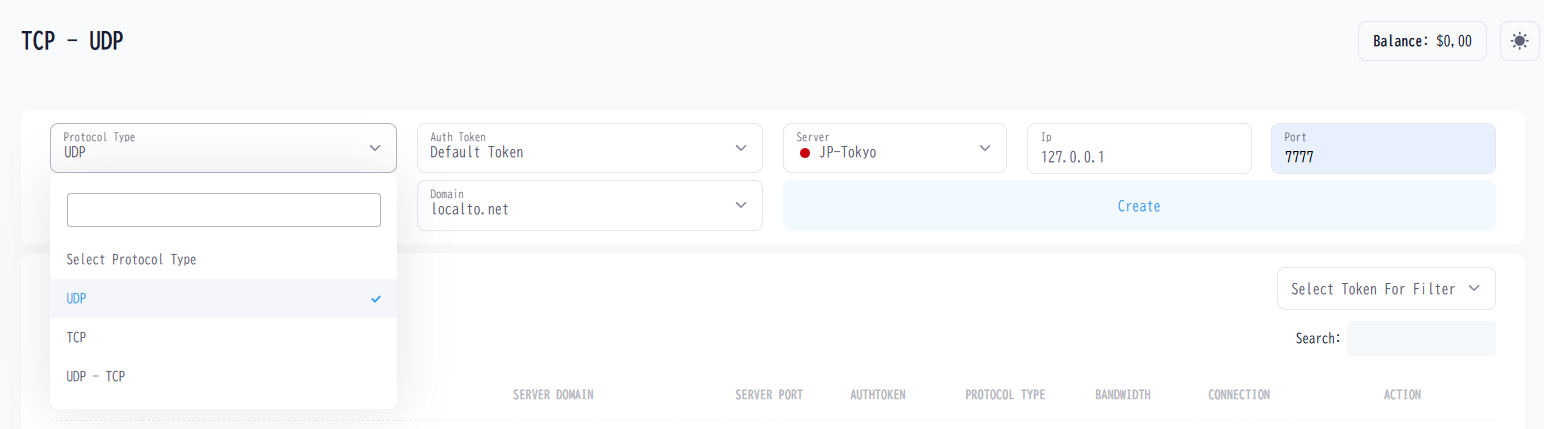Sort by Bandwidth column header
Viewport: 1544px width, 429px height.
point(1122,395)
